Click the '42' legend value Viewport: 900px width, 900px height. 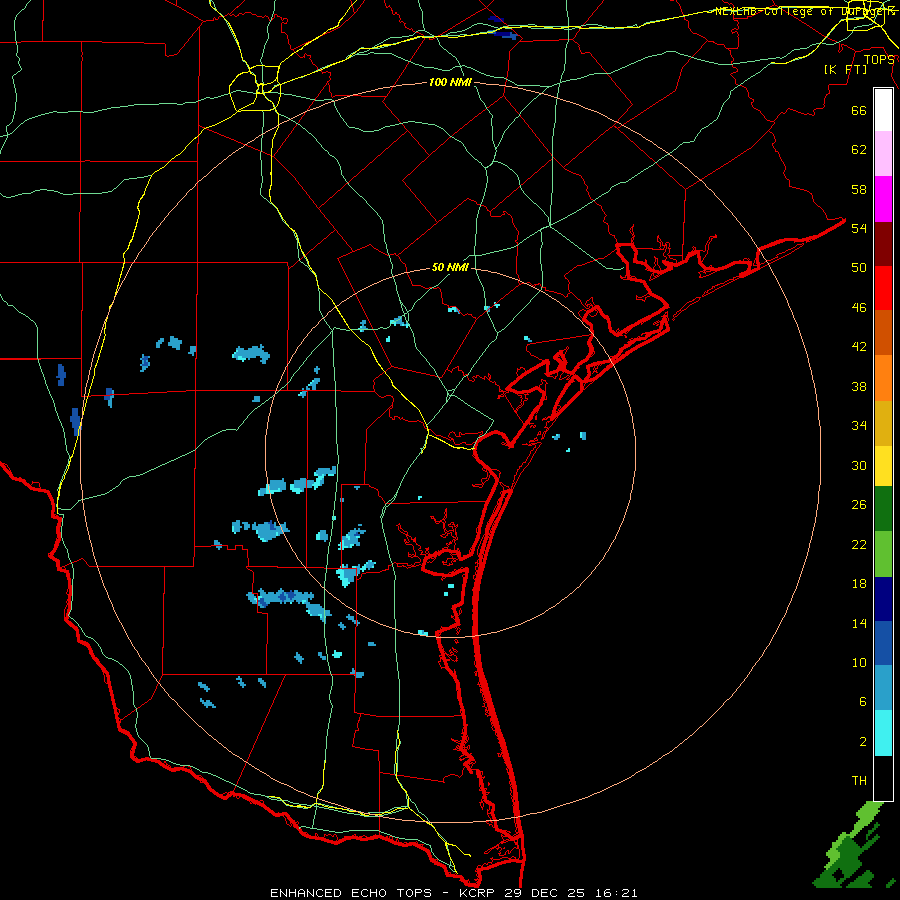(x=859, y=347)
